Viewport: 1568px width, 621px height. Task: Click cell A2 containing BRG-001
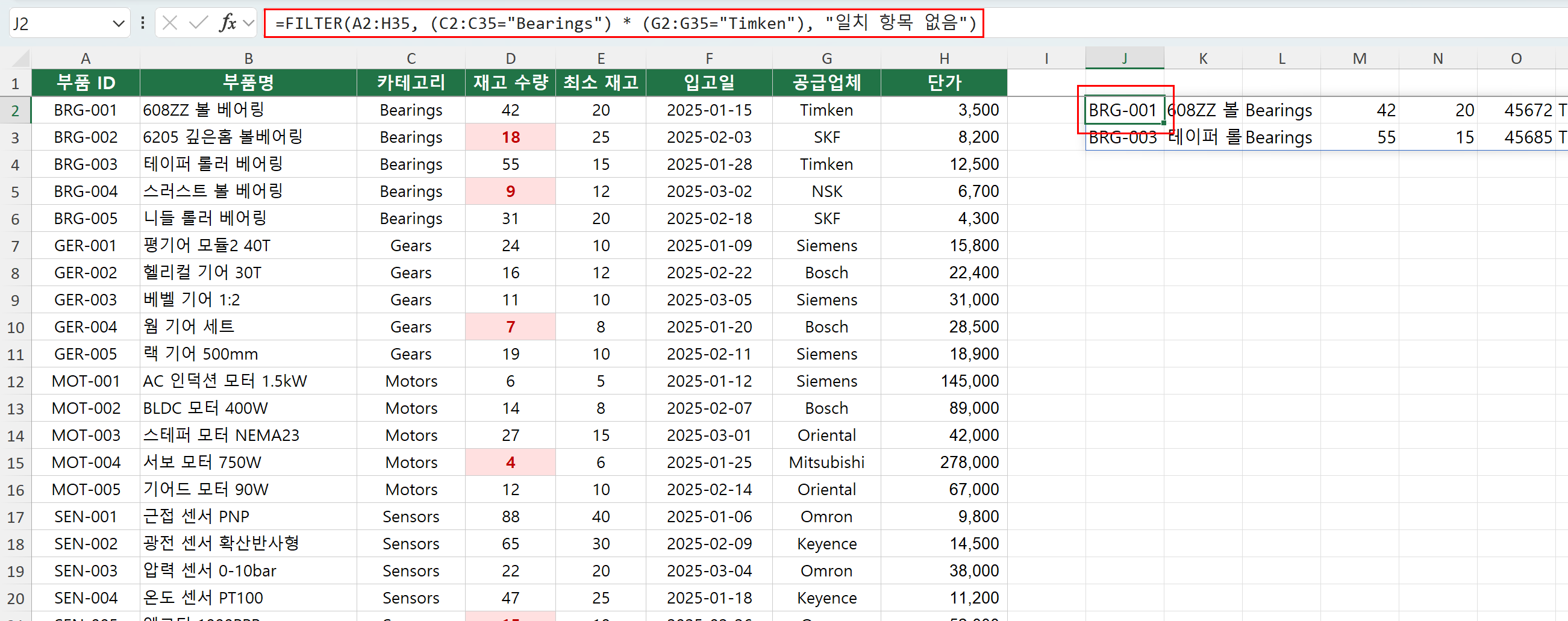pos(86,110)
